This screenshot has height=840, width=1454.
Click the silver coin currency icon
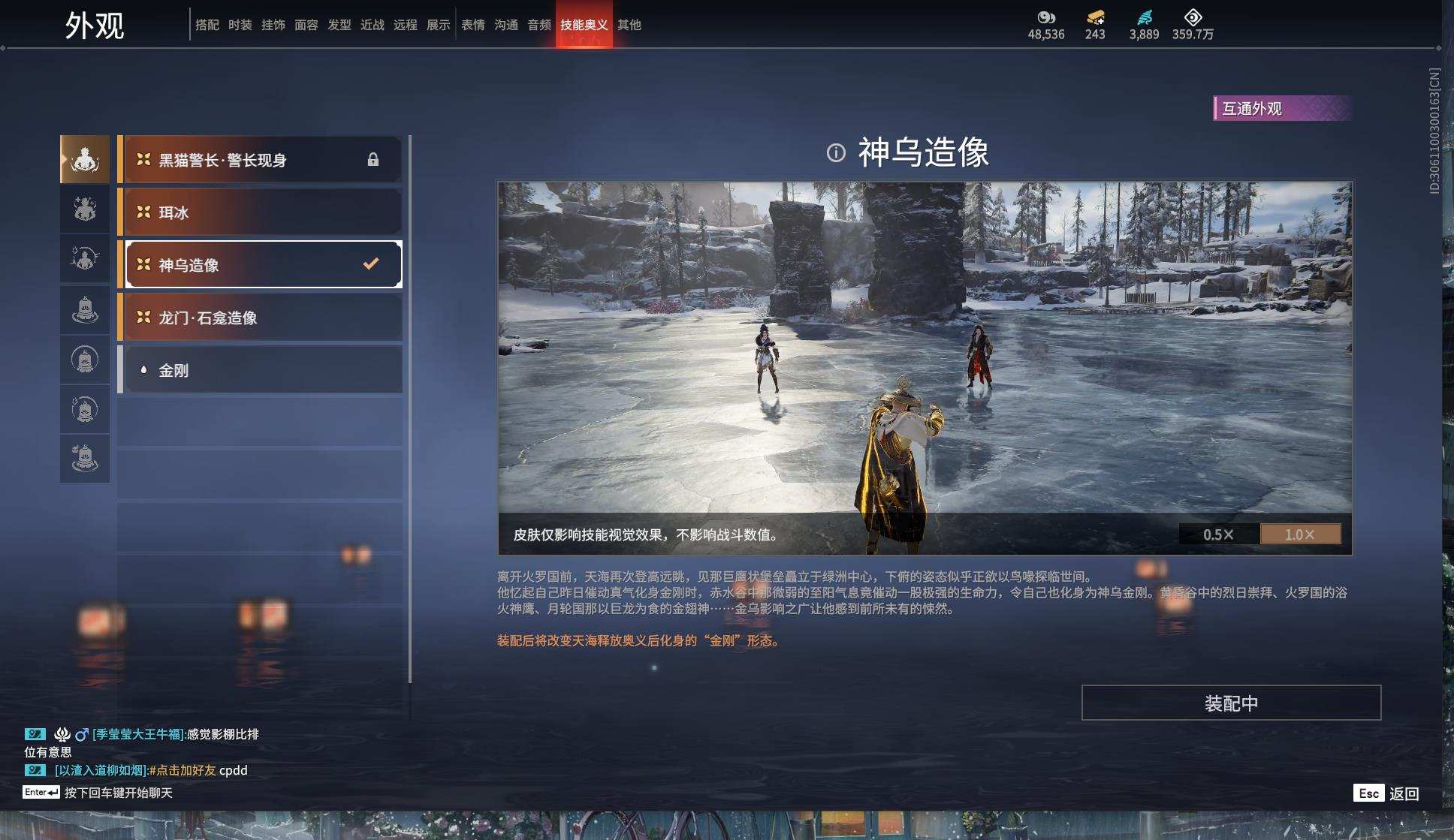point(1046,17)
